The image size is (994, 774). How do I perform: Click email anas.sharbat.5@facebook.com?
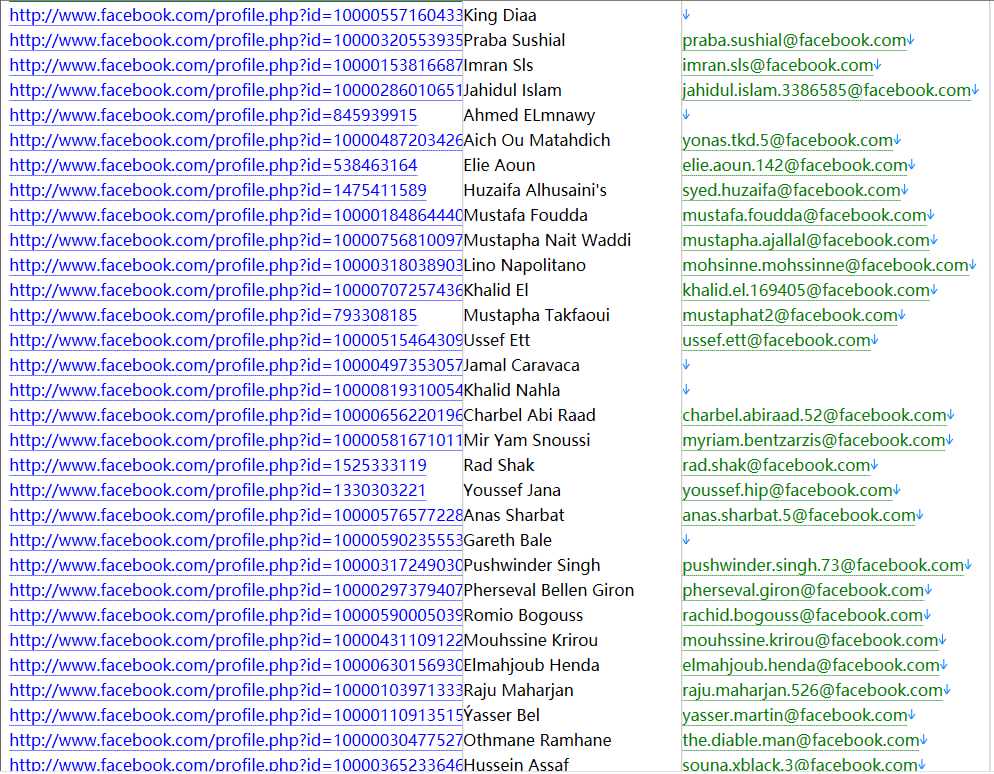tap(799, 515)
